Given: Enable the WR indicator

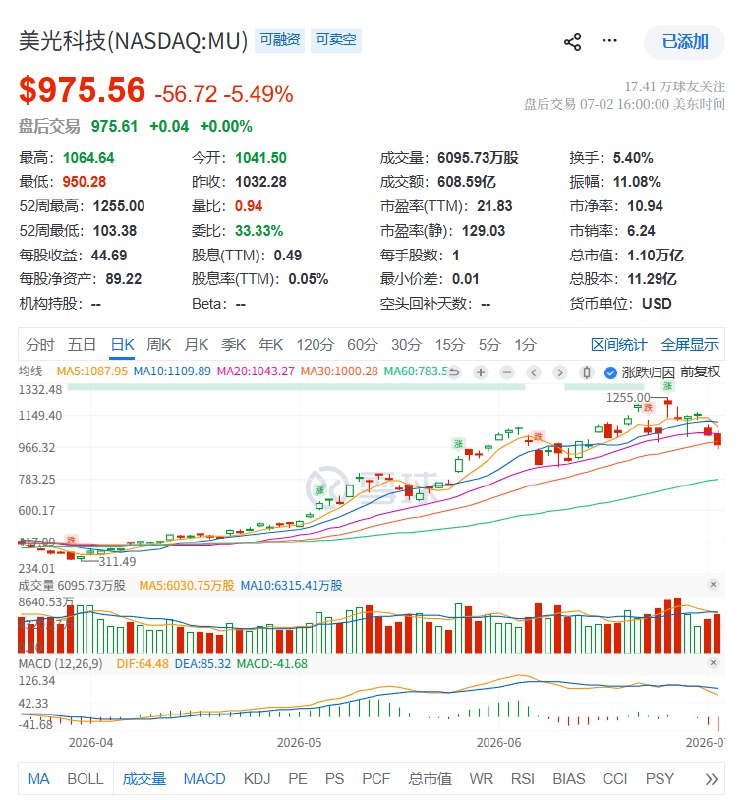Looking at the screenshot, I should click(x=481, y=779).
